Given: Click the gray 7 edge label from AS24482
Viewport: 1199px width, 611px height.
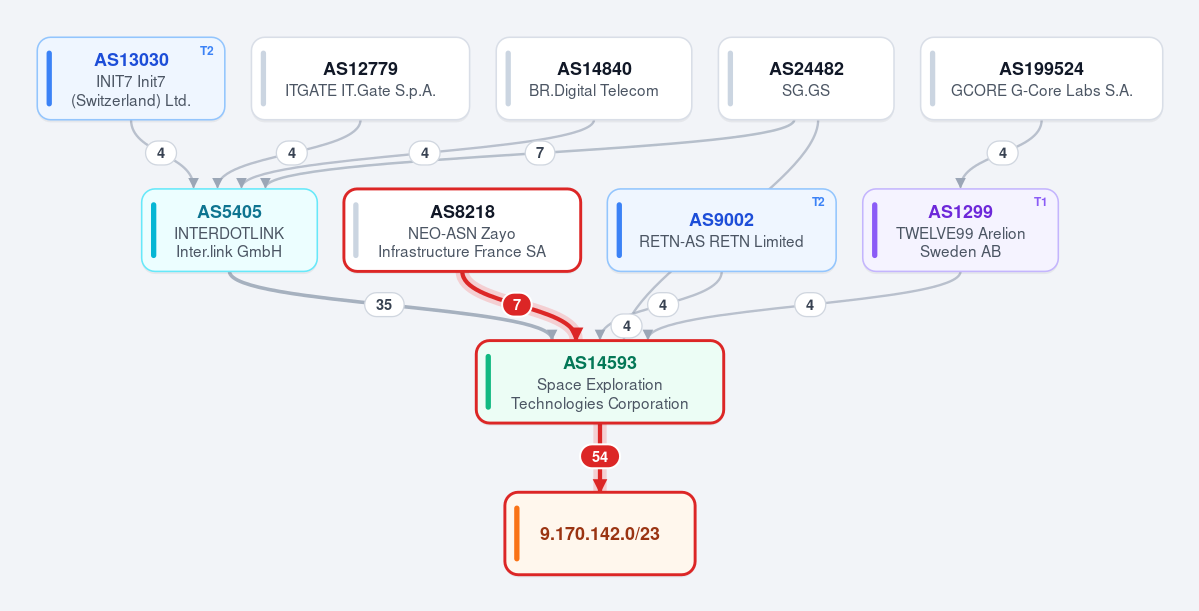Looking at the screenshot, I should pyautogui.click(x=540, y=153).
